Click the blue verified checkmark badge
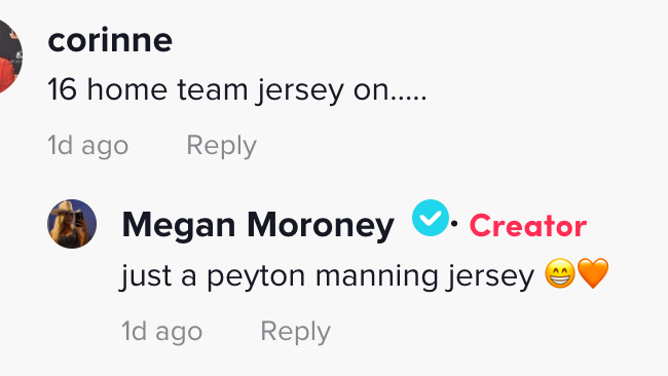Image resolution: width=668 pixels, height=376 pixels. click(430, 218)
